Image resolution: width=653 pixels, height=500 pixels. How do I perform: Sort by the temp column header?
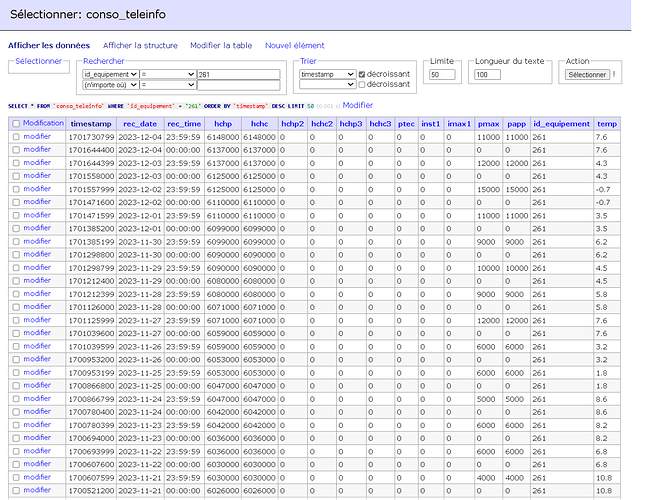(x=607, y=123)
